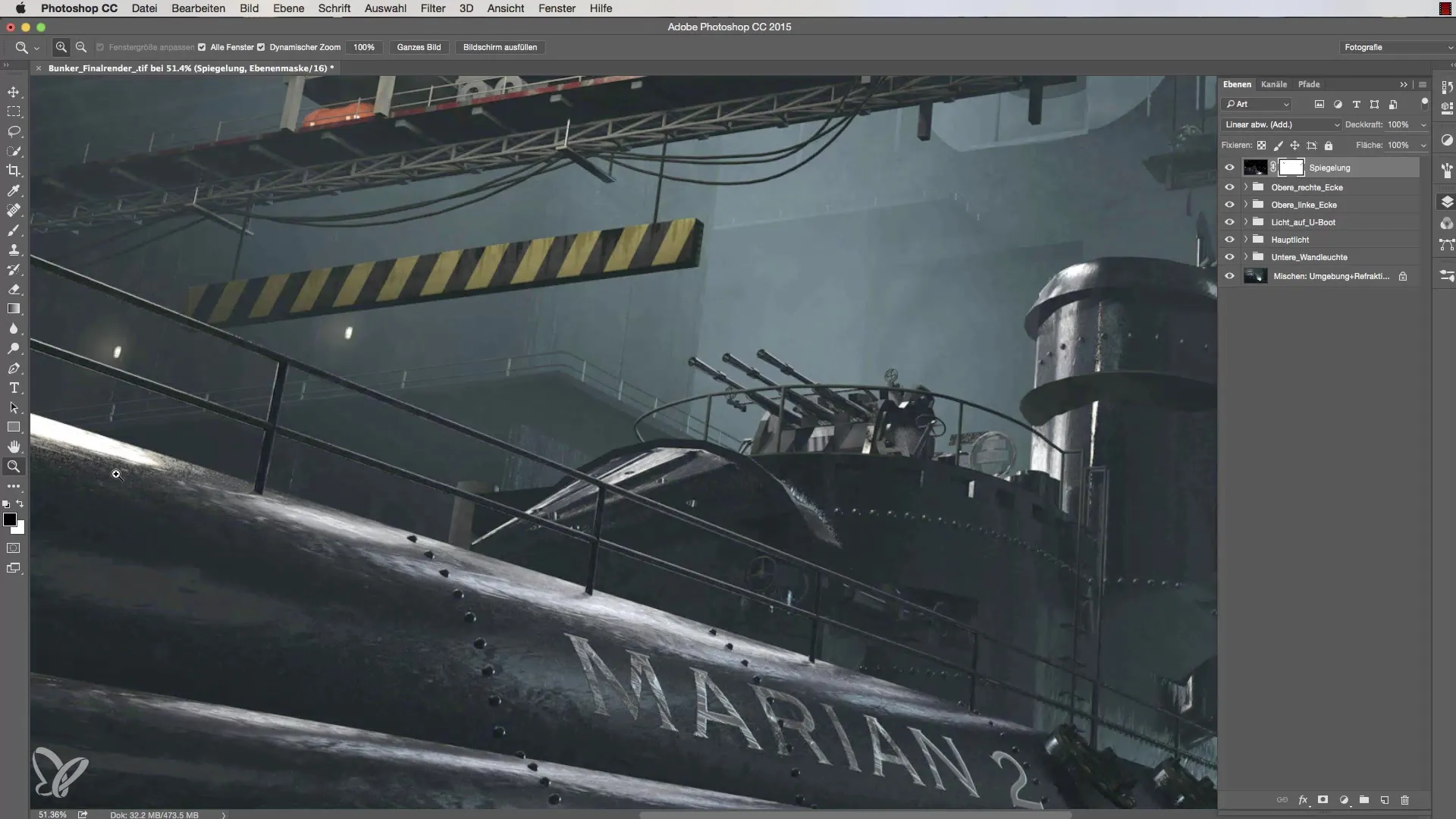Click the 100% zoom button
This screenshot has width=1456, height=819.
[x=364, y=47]
